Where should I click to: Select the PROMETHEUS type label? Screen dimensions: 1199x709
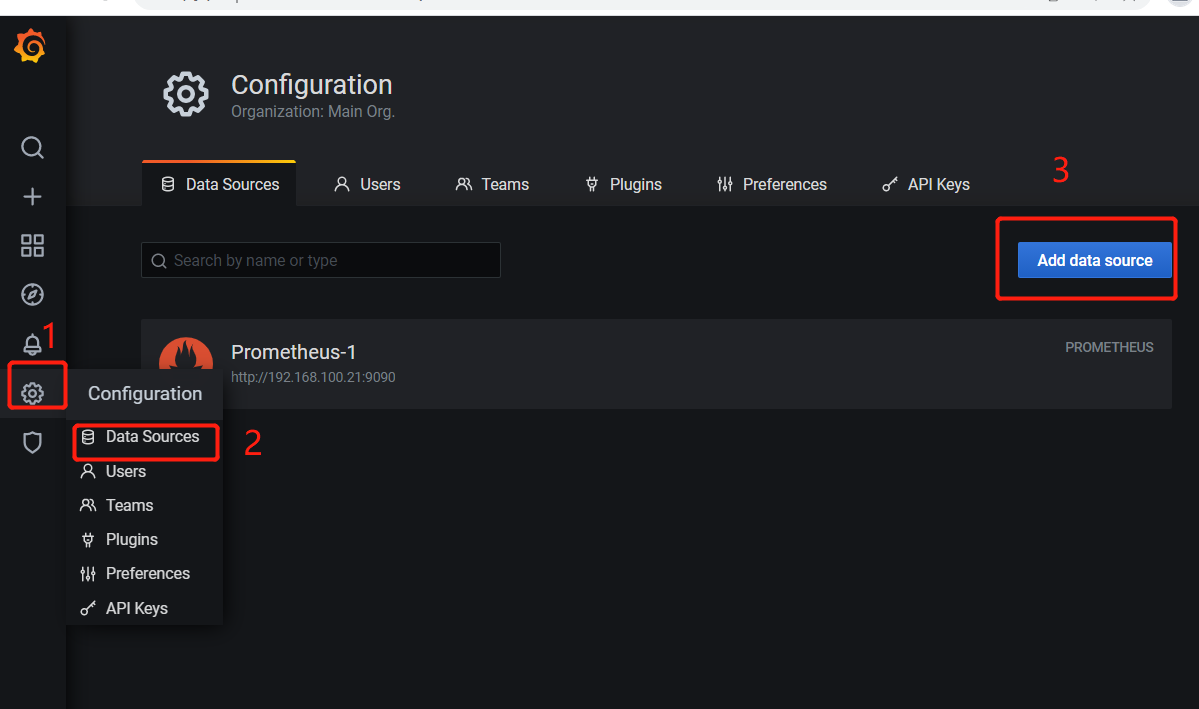(1109, 347)
